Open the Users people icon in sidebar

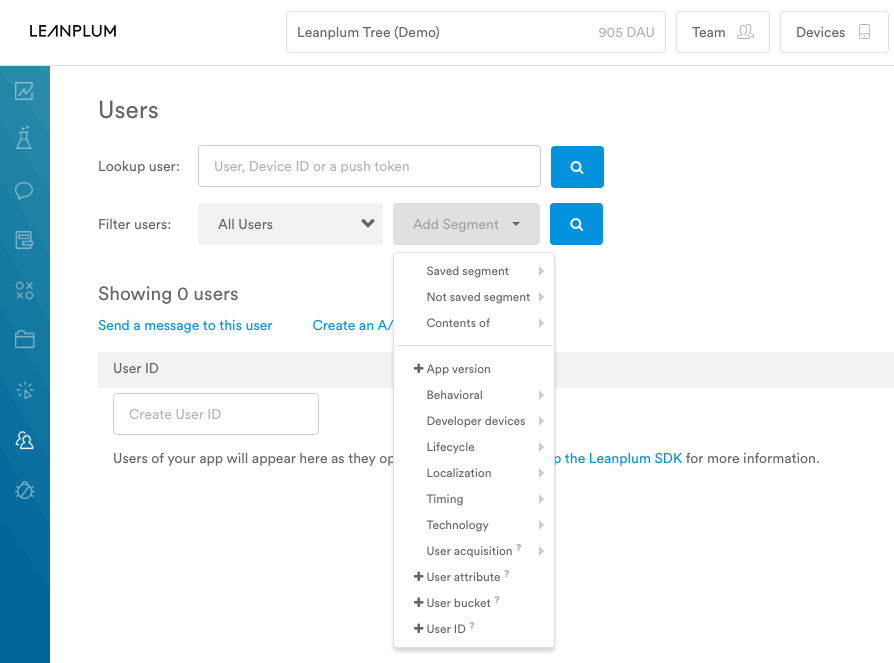(24, 440)
